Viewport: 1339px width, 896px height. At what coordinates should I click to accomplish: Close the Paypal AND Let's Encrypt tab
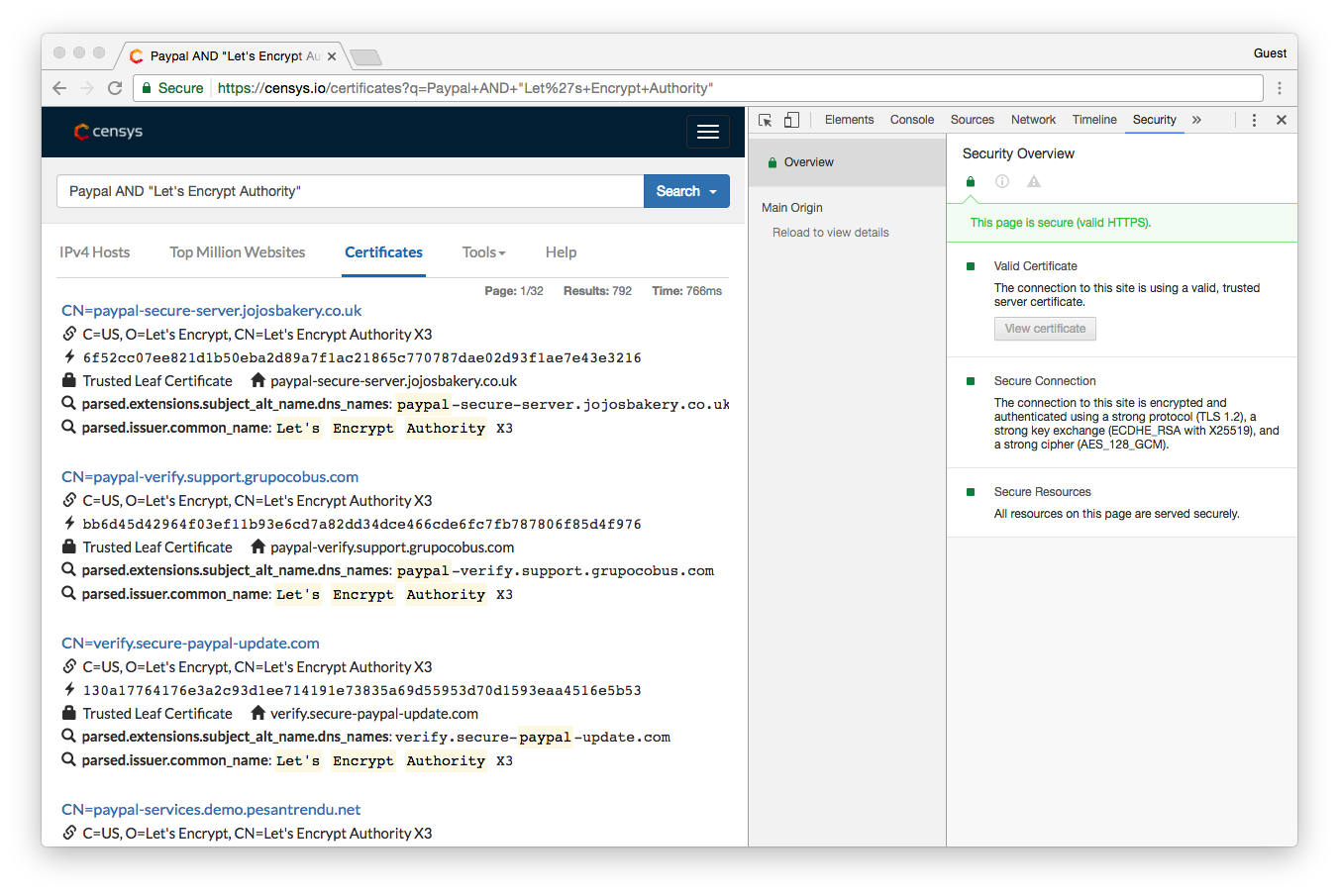pos(332,56)
